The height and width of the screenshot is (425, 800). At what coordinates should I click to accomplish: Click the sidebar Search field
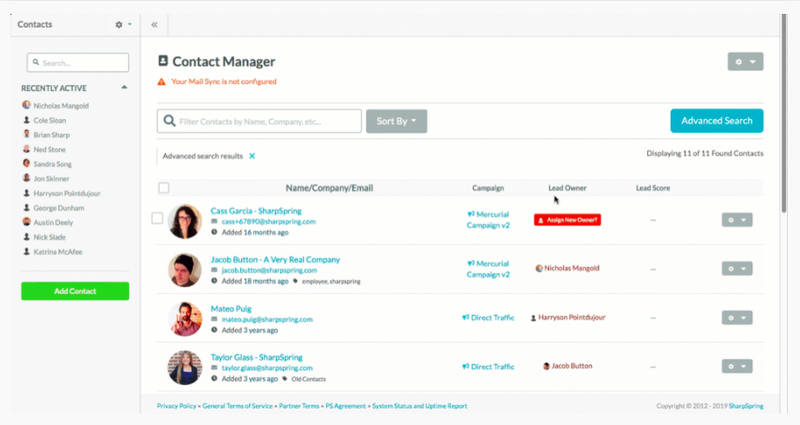coord(78,63)
